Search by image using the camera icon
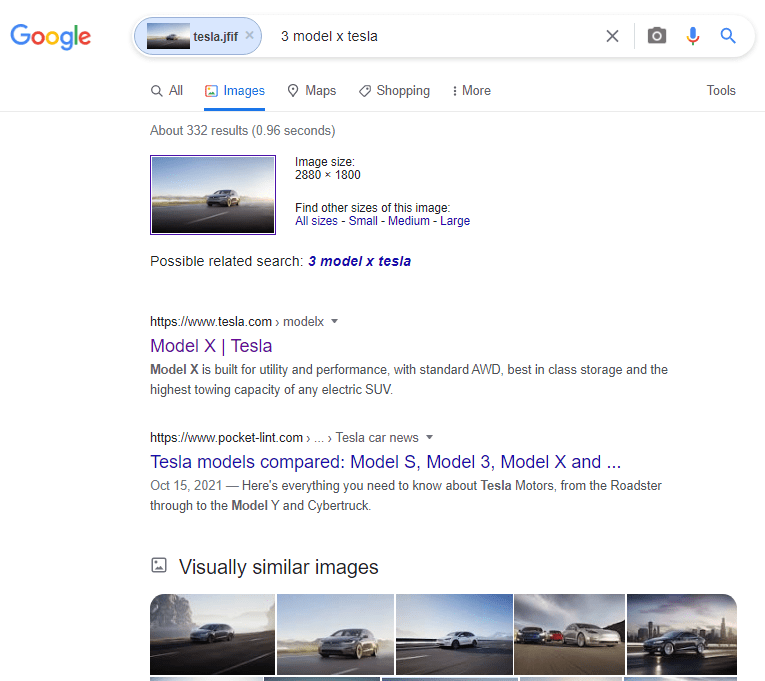This screenshot has width=765, height=681. (x=657, y=36)
